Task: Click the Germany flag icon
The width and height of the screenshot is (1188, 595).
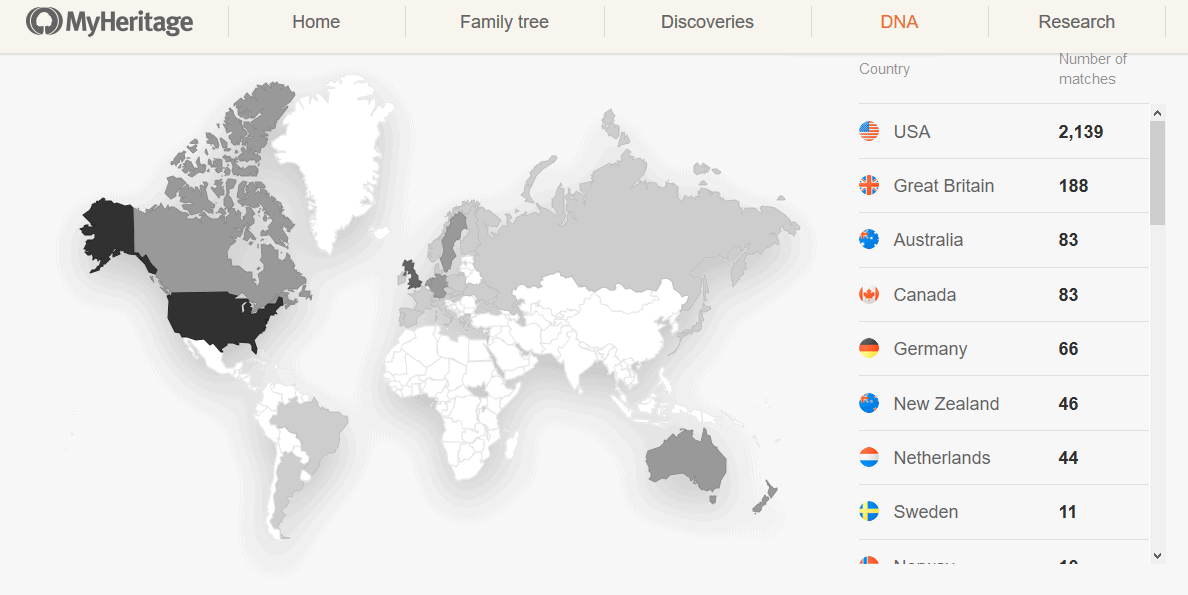Action: pos(869,349)
